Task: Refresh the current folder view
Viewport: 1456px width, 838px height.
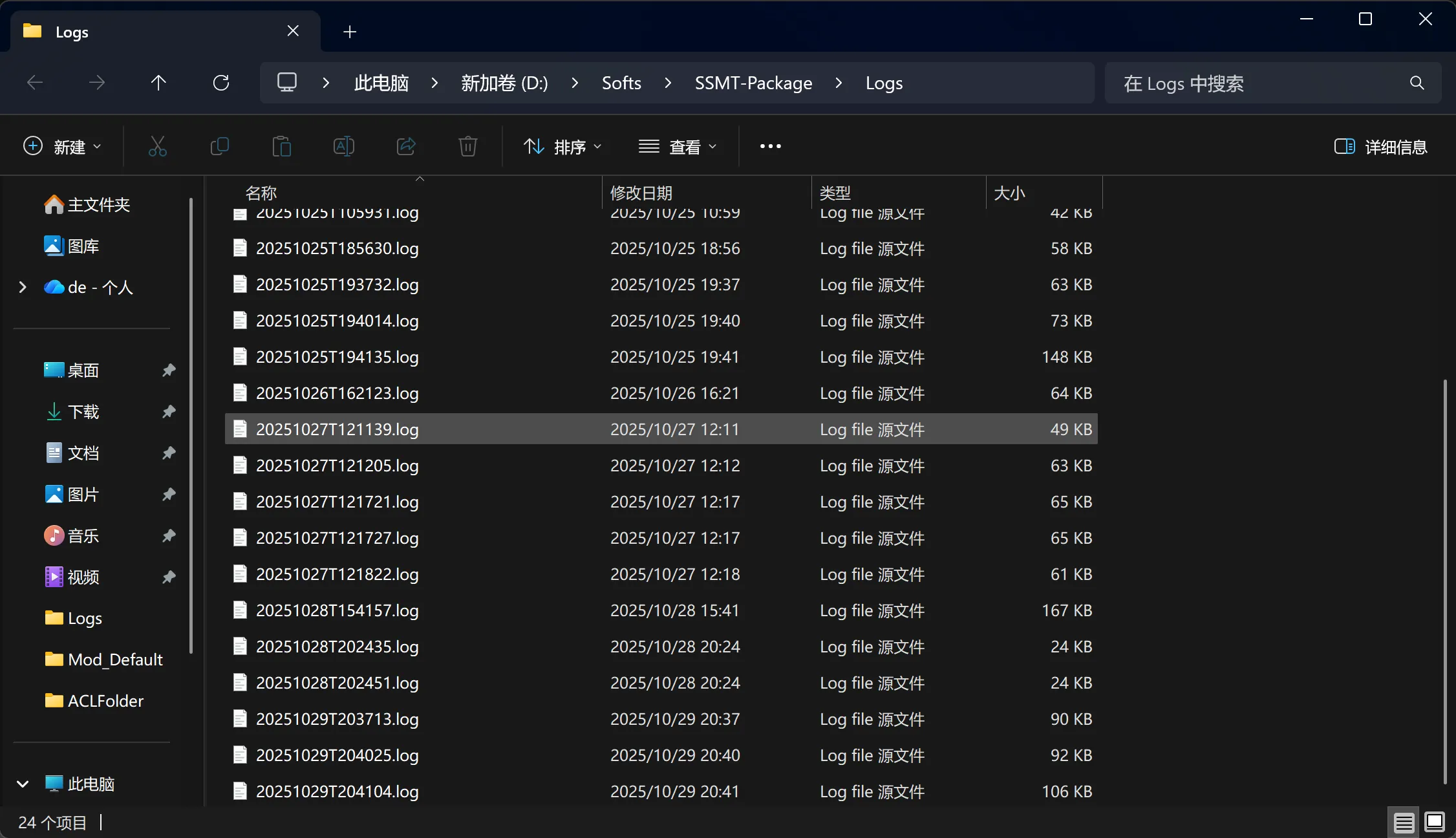Action: click(x=221, y=83)
